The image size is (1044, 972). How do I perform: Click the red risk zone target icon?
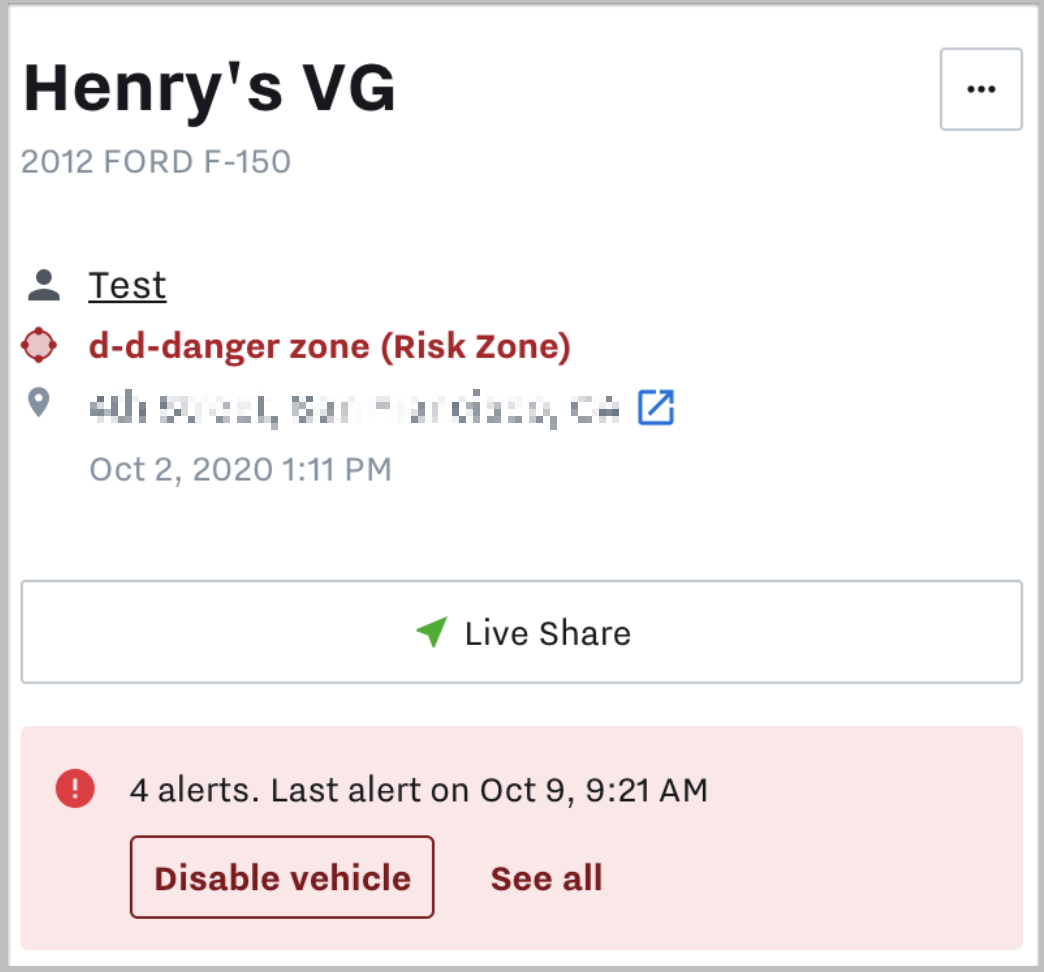[39, 346]
